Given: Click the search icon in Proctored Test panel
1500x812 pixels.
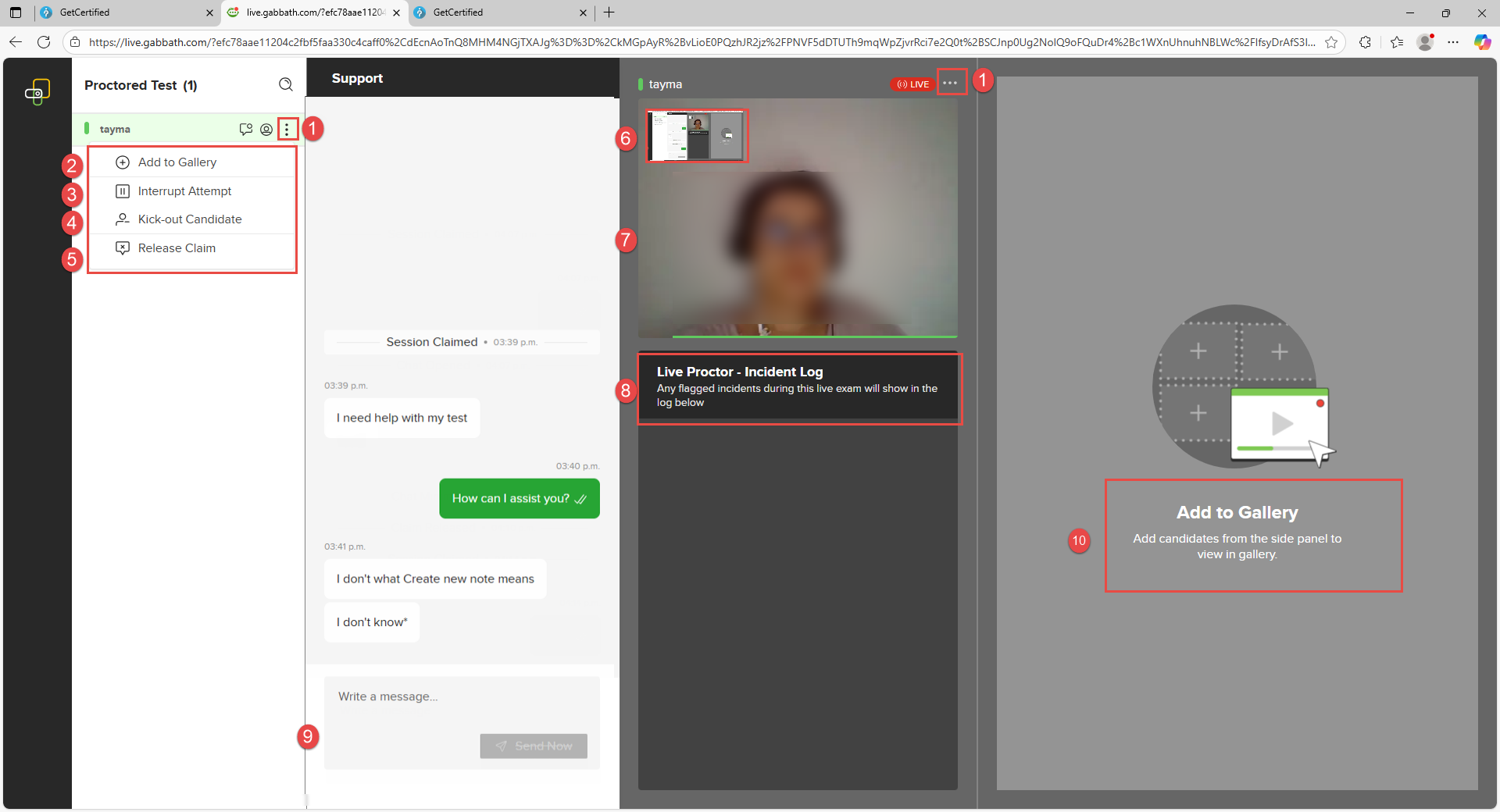Looking at the screenshot, I should click(x=286, y=85).
